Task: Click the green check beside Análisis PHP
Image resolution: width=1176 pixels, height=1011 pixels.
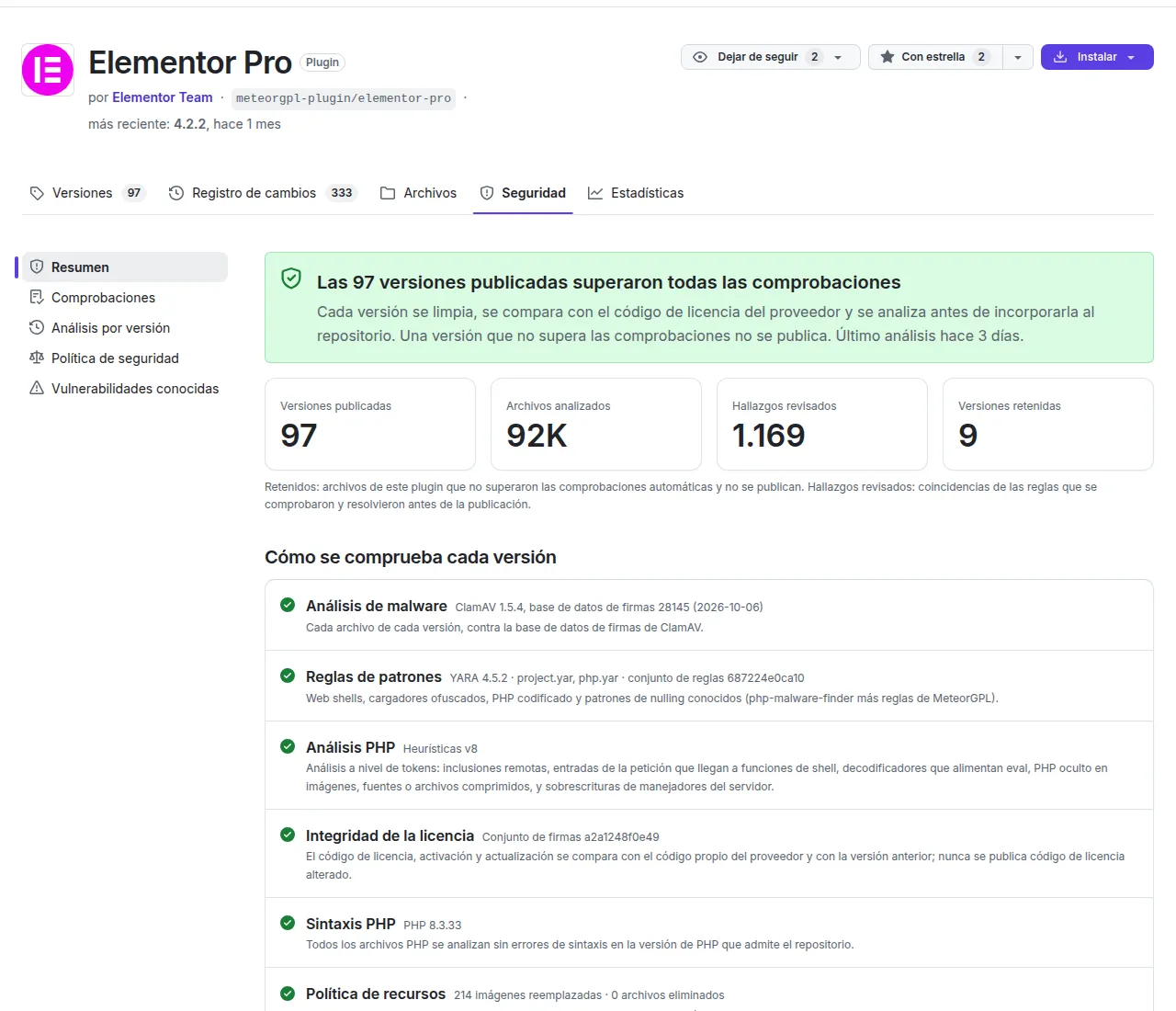Action: (288, 746)
